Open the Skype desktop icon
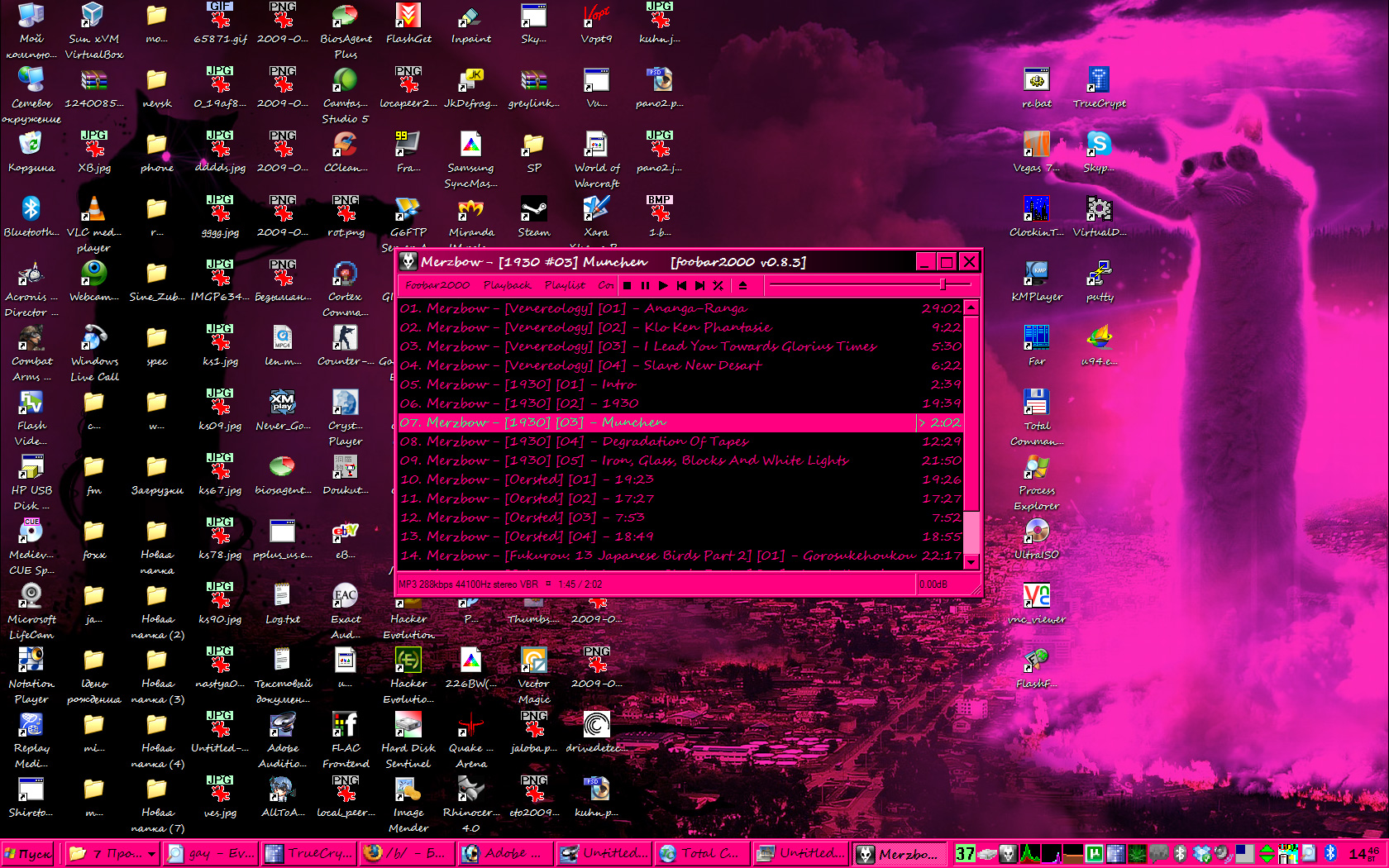 point(1100,152)
